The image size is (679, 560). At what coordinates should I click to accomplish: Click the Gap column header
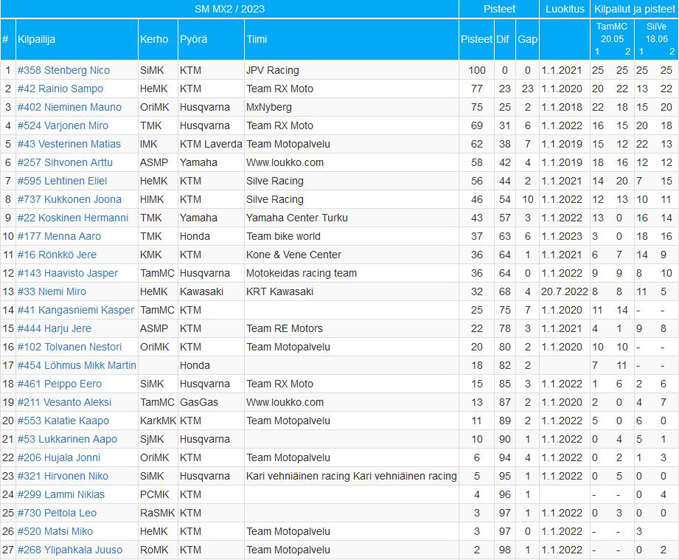coord(527,39)
